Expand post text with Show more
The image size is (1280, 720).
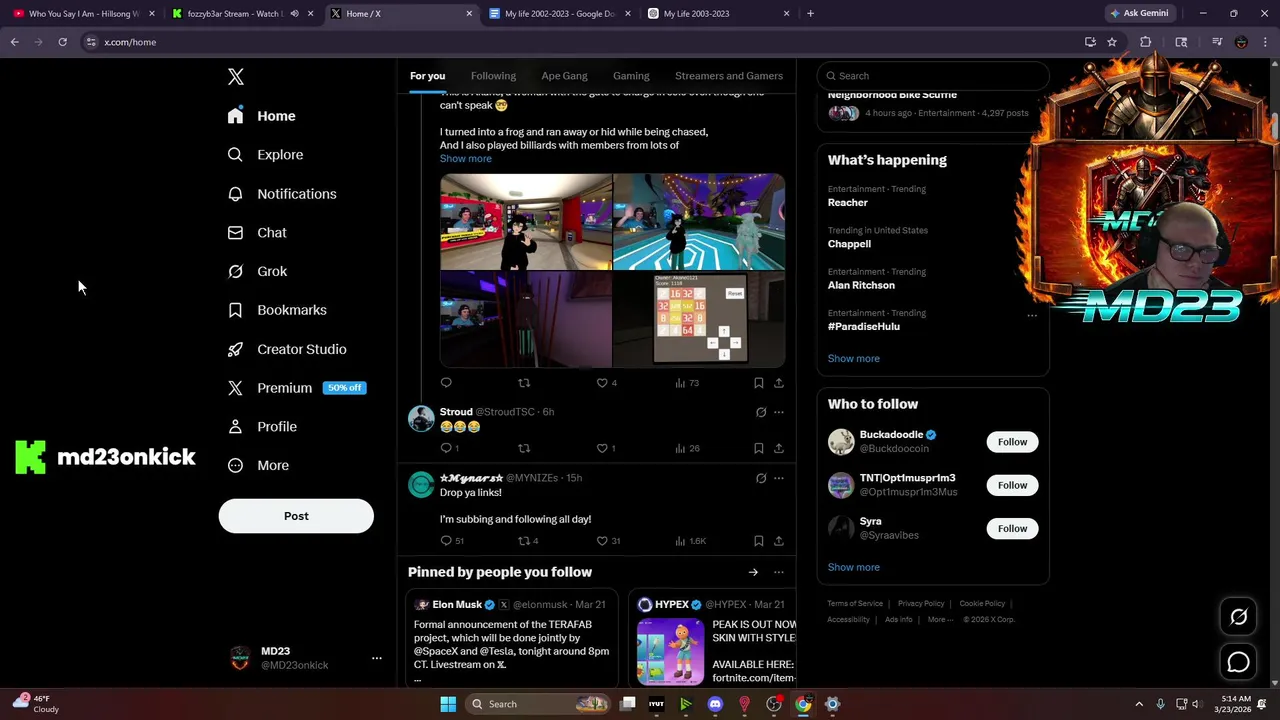[x=465, y=159]
